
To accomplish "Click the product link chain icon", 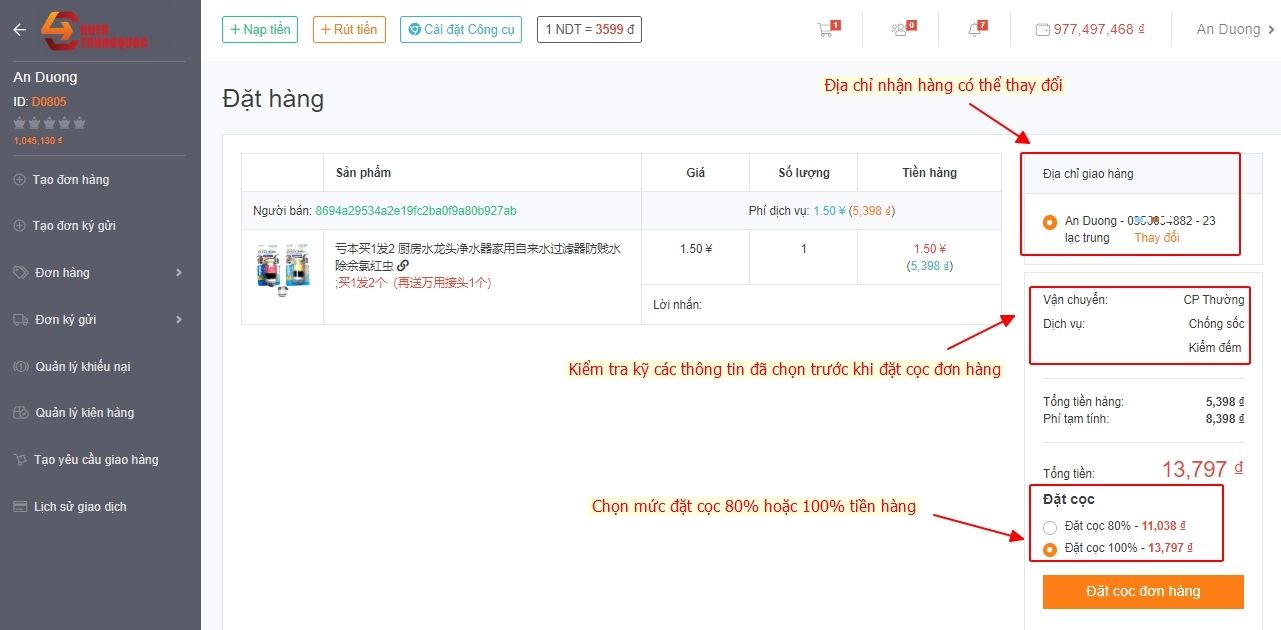I will coord(402,265).
